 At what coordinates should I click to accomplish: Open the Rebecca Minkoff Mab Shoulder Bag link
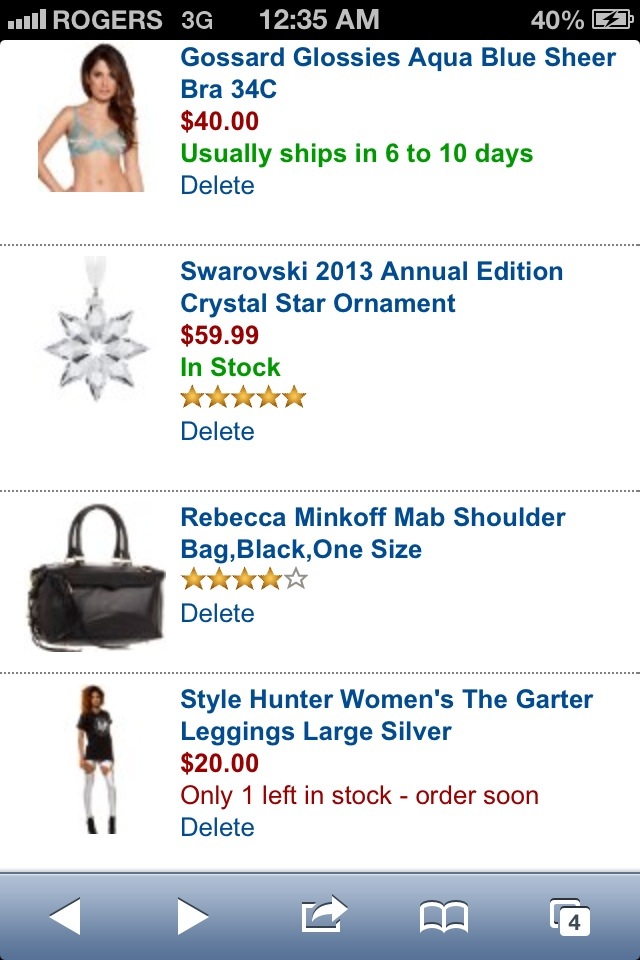click(372, 533)
